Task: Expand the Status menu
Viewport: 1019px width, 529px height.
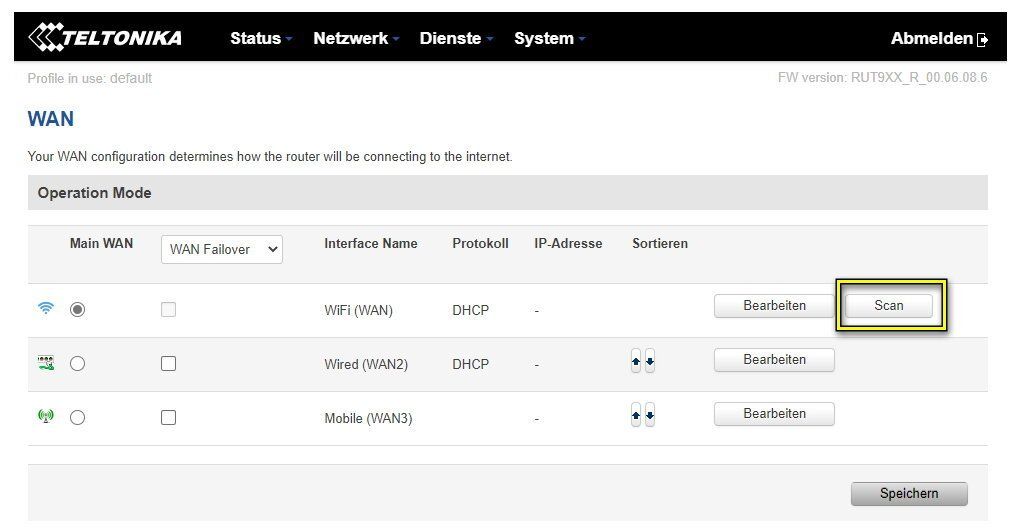Action: 260,38
